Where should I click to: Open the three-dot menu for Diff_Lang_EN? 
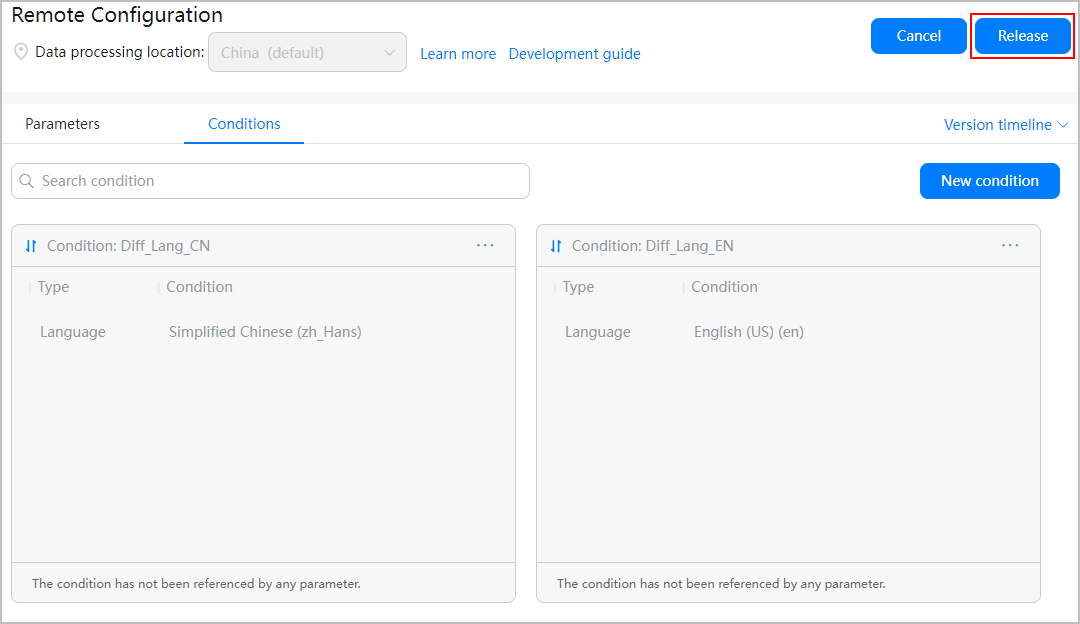point(1010,246)
